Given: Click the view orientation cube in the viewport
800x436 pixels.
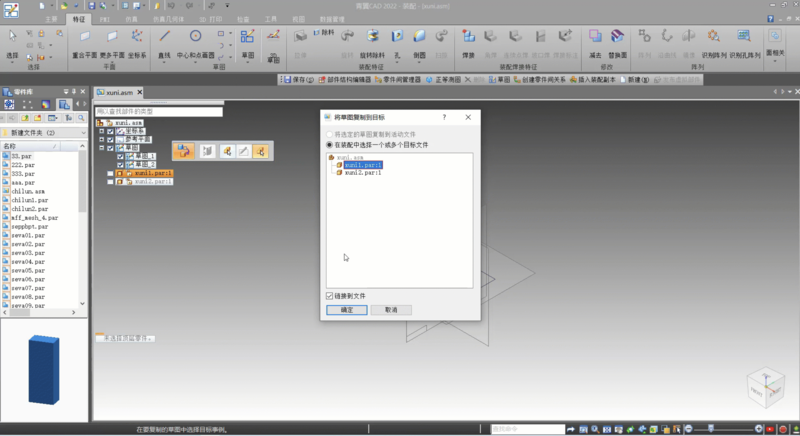Looking at the screenshot, I should pos(766,387).
